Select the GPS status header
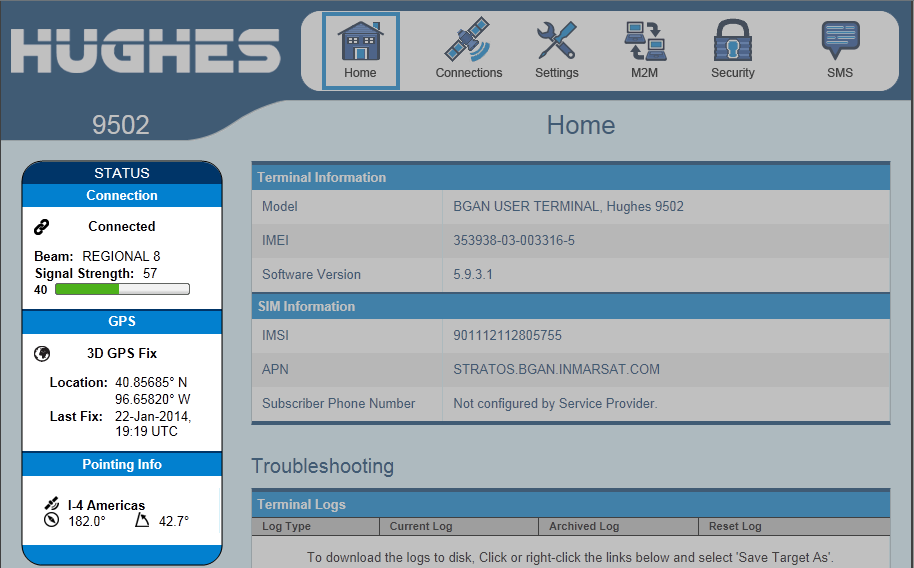The width and height of the screenshot is (914, 568). [x=122, y=322]
